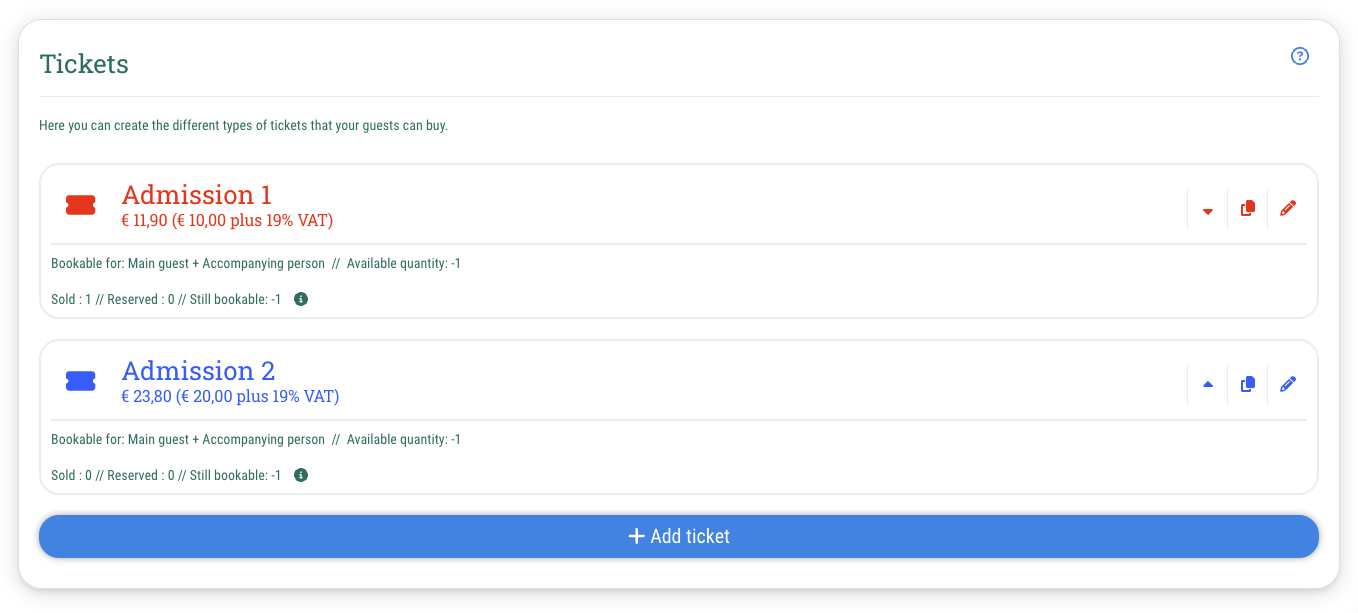Click the Tickets section heading
Screen dimensions: 1358x613
click(84, 64)
